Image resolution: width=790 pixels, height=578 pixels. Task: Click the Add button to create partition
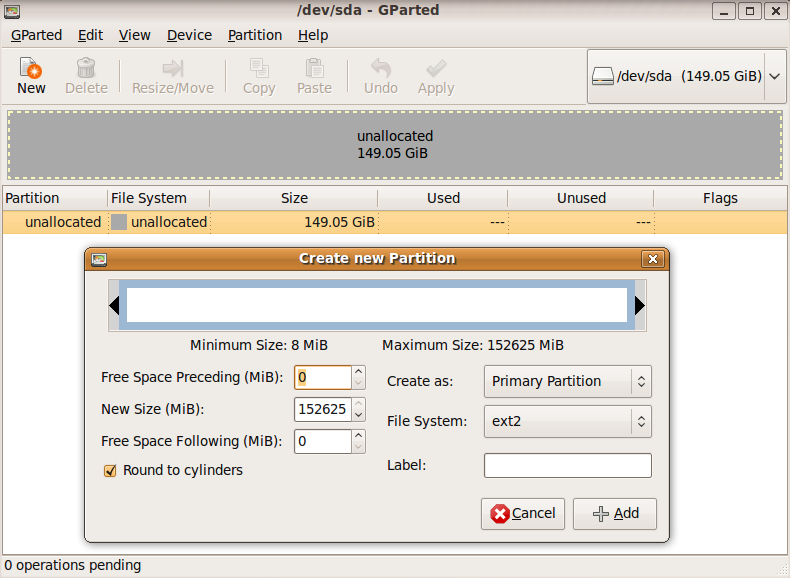[615, 514]
